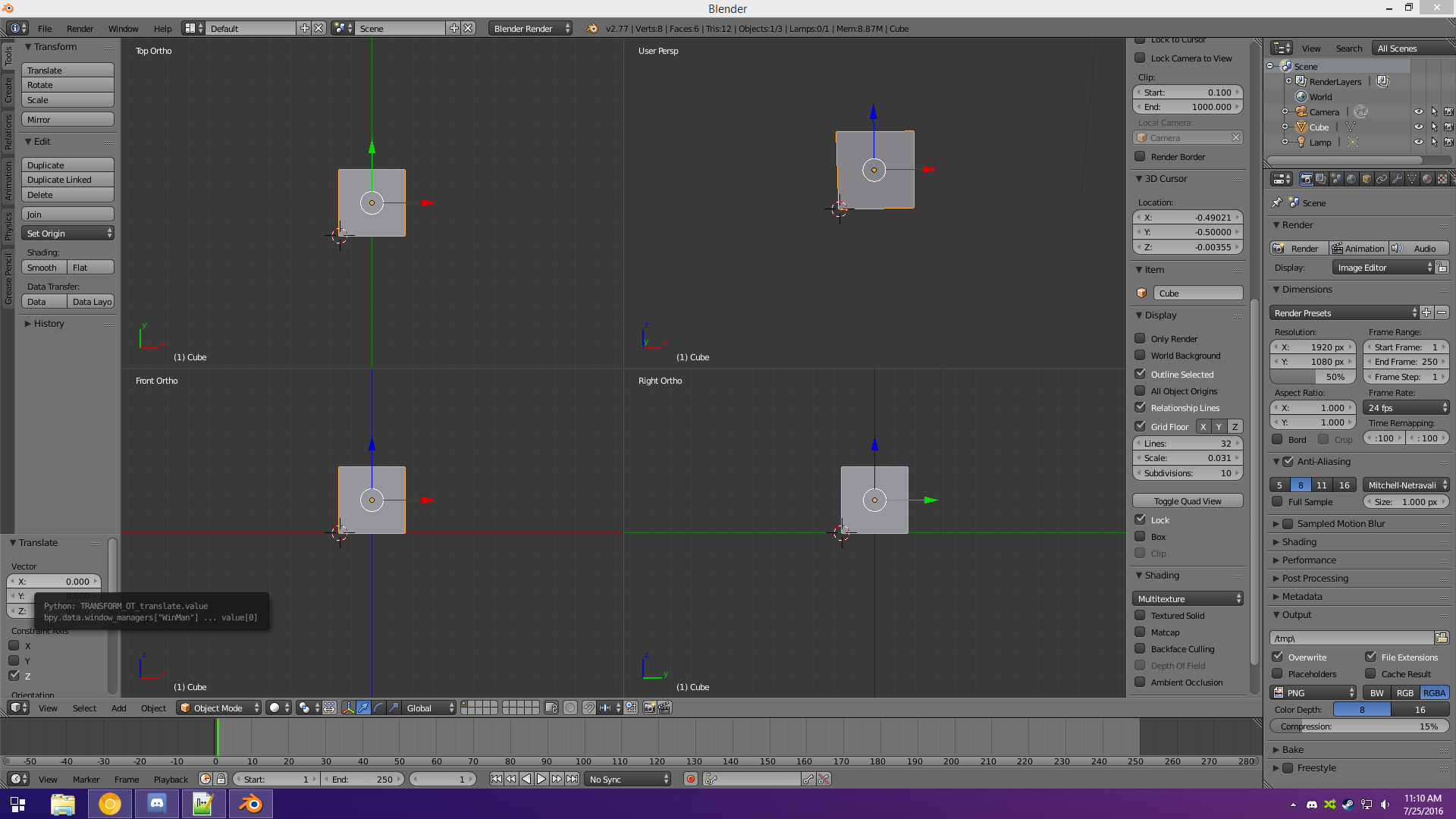Open the Render menu in the top bar
Image resolution: width=1456 pixels, height=819 pixels.
(80, 28)
